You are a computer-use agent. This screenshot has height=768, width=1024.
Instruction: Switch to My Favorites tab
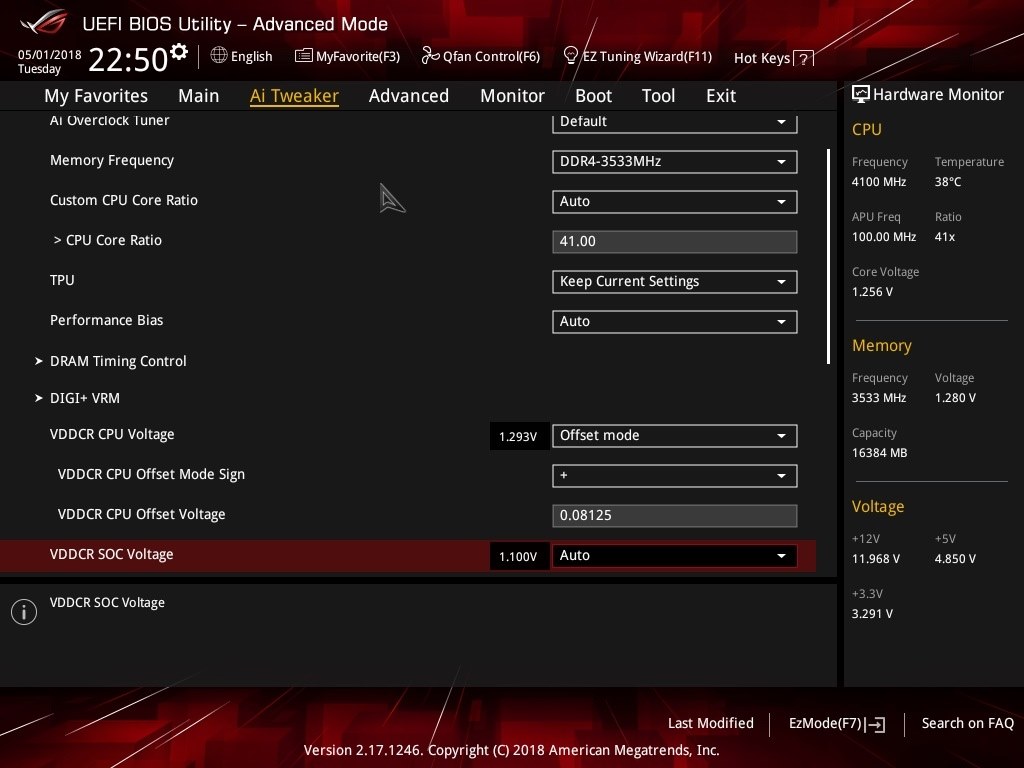96,96
